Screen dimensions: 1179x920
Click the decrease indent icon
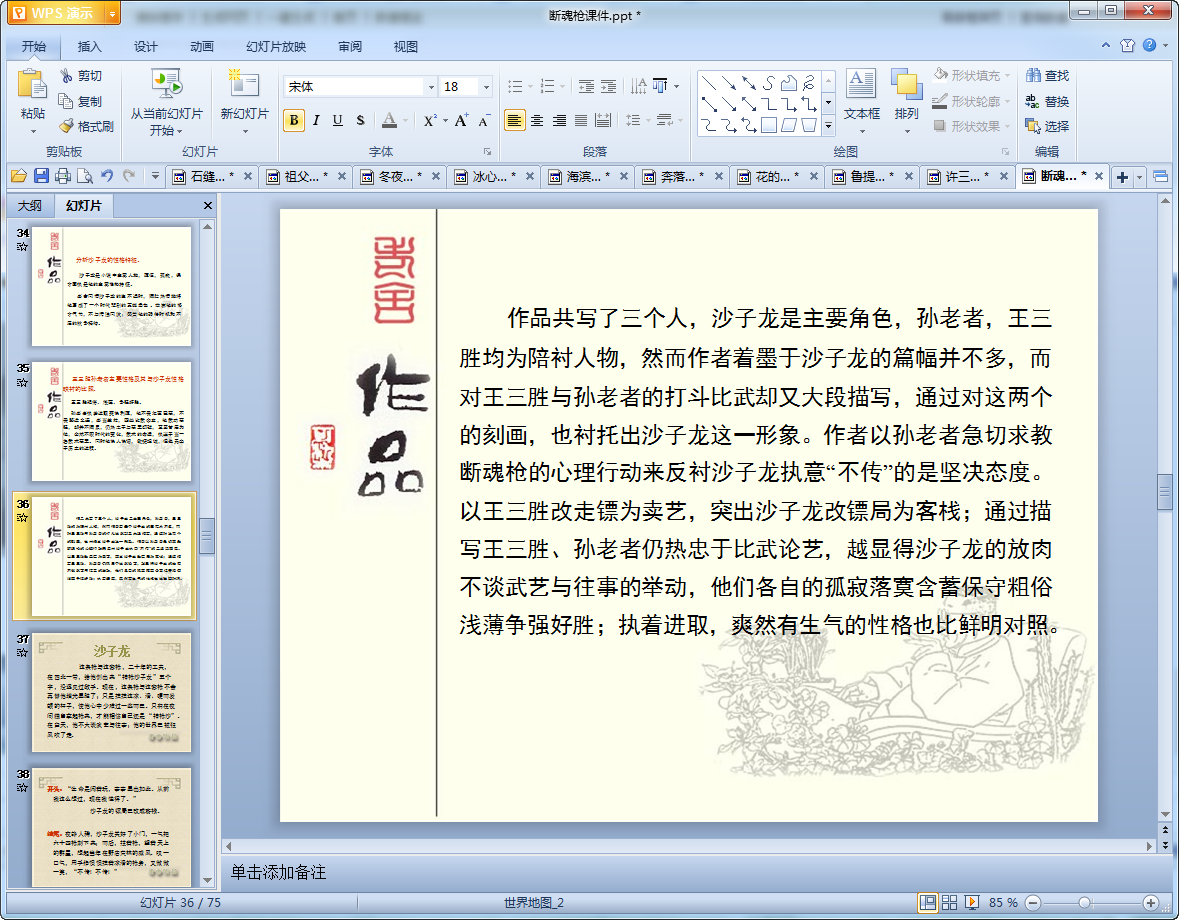[586, 86]
